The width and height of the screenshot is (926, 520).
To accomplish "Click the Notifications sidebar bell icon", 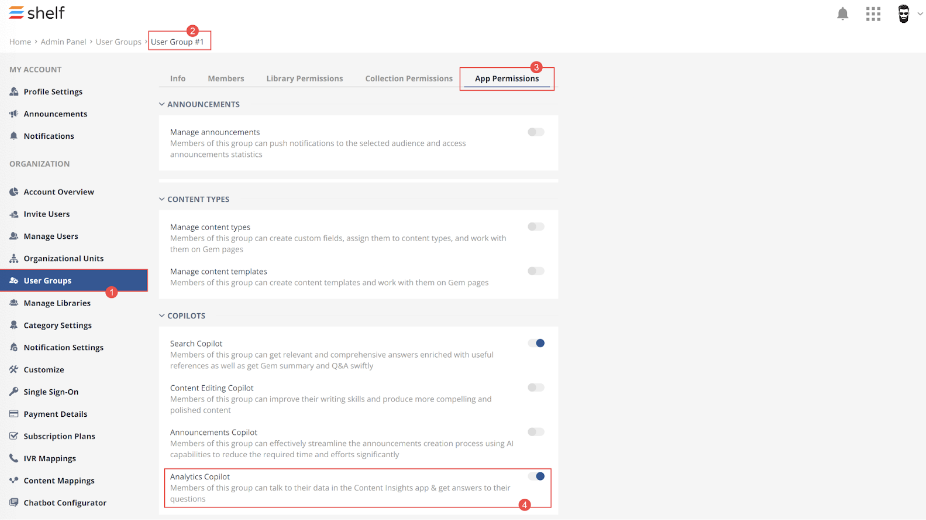I will [14, 136].
